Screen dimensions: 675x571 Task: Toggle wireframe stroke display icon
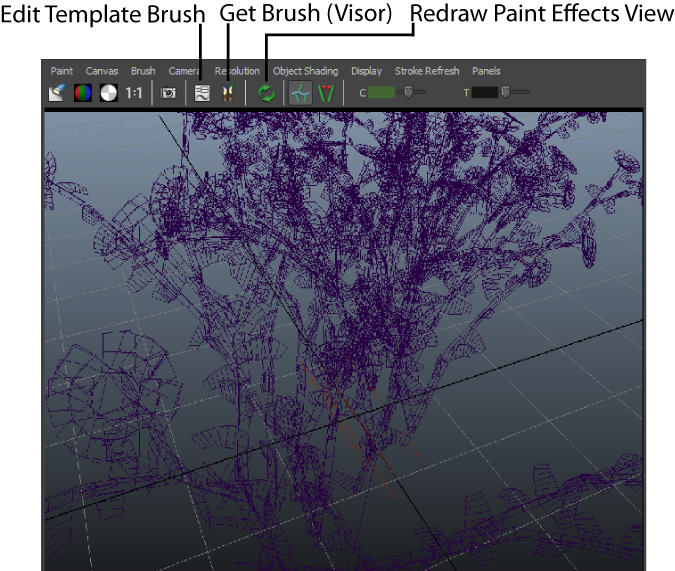point(300,93)
